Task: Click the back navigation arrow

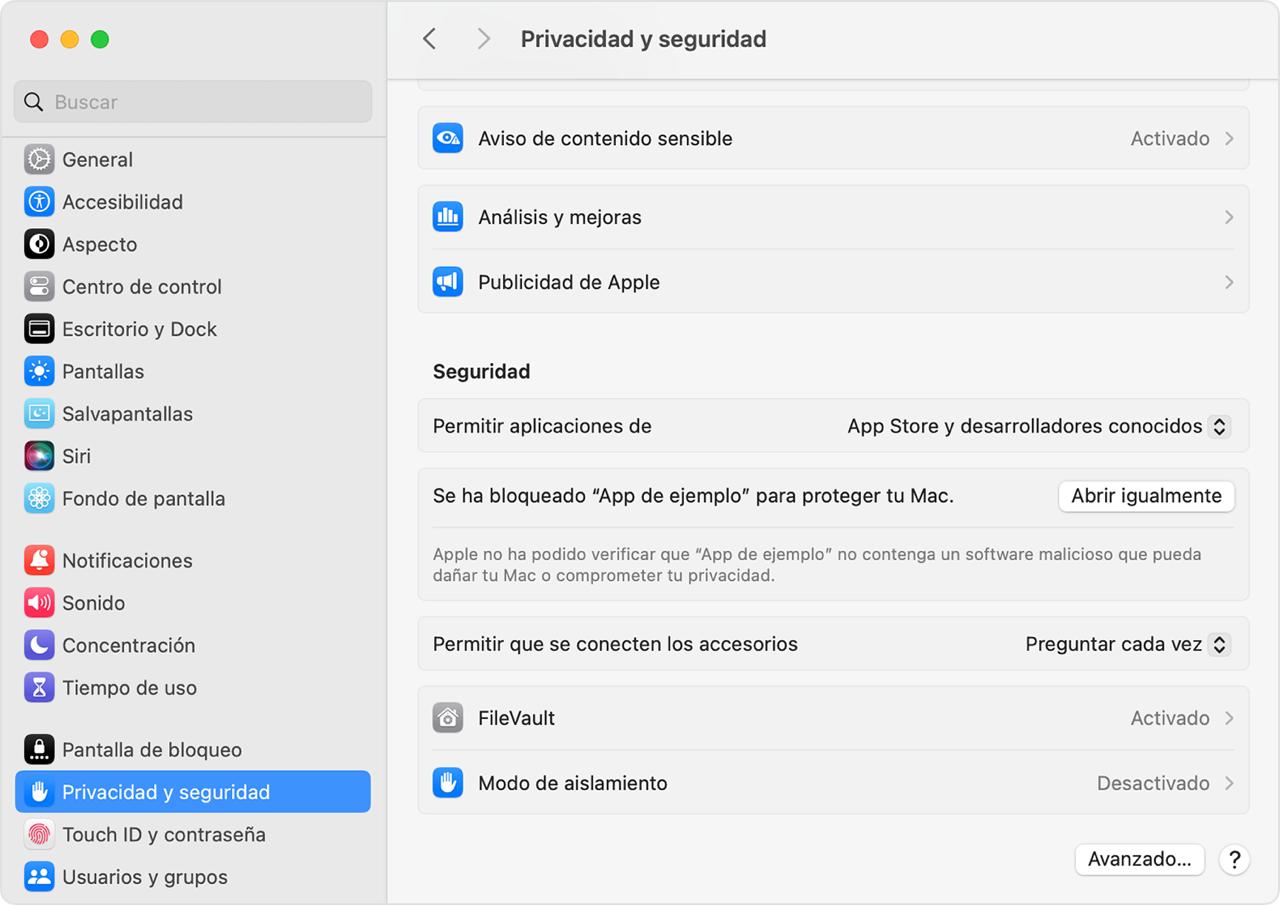Action: tap(430, 38)
